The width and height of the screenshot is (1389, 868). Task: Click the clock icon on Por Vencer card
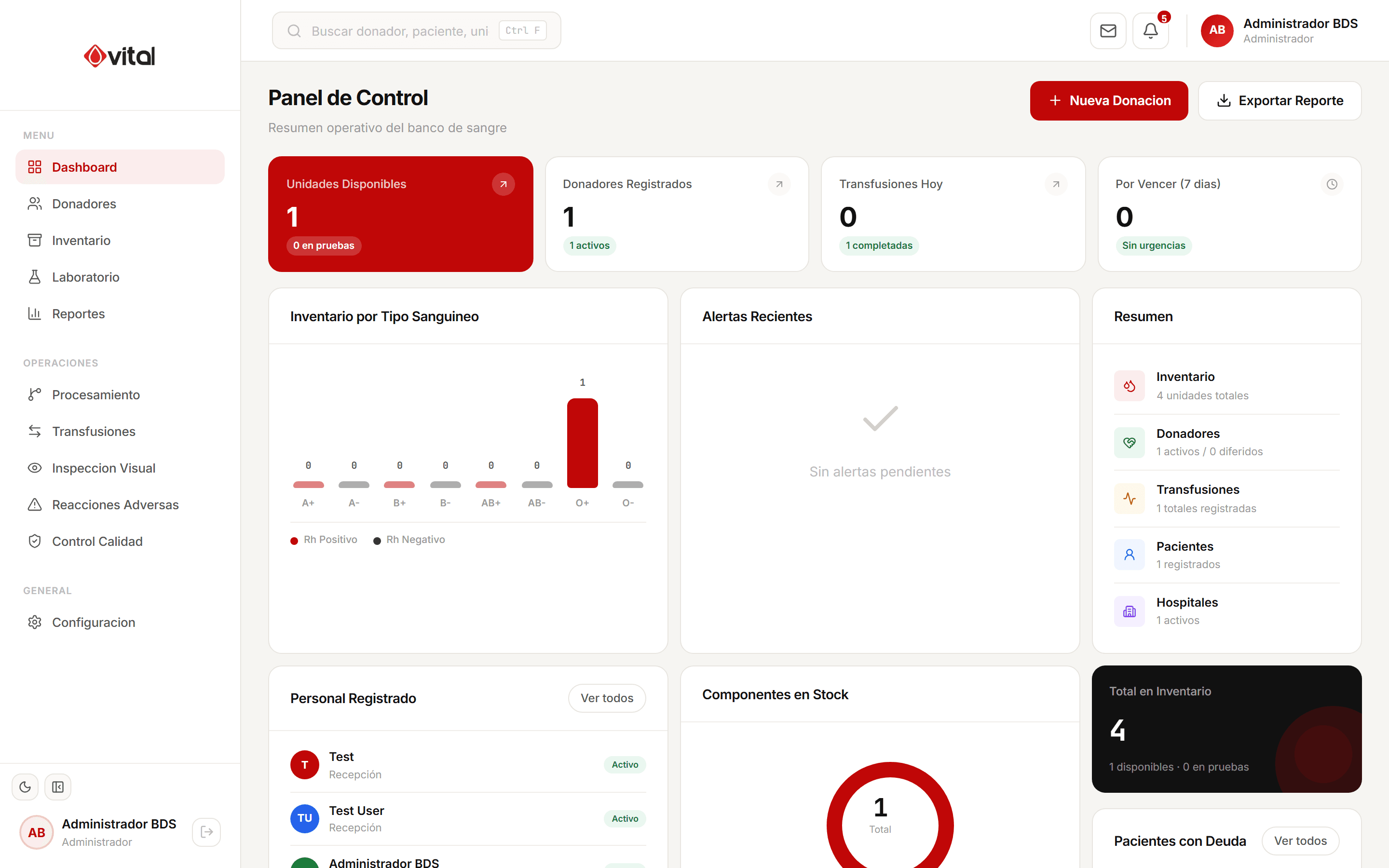tap(1332, 184)
